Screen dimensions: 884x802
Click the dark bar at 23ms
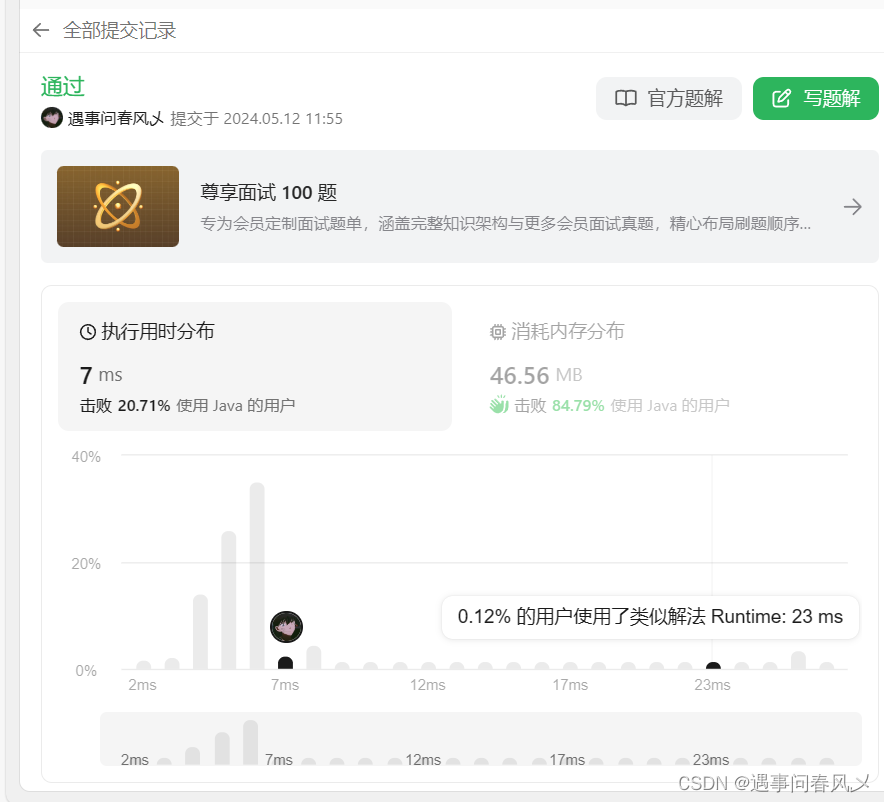click(x=713, y=667)
